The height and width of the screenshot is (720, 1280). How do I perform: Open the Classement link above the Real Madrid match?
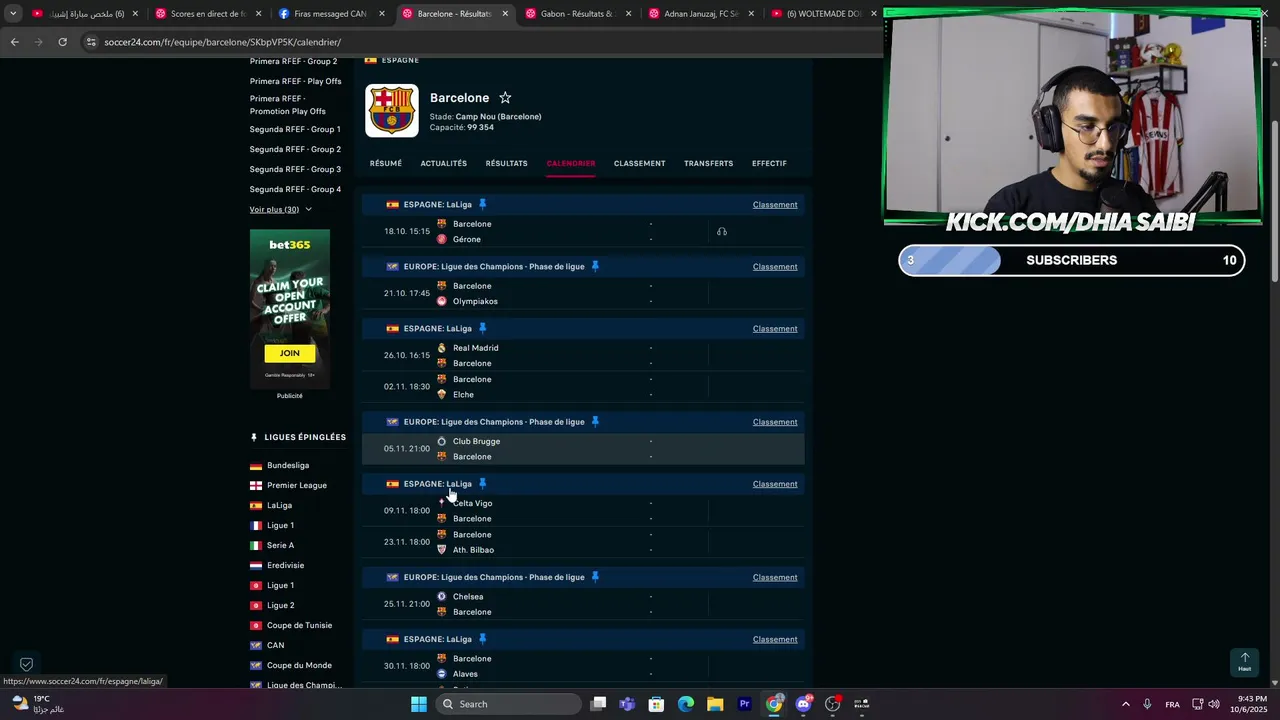(x=775, y=328)
